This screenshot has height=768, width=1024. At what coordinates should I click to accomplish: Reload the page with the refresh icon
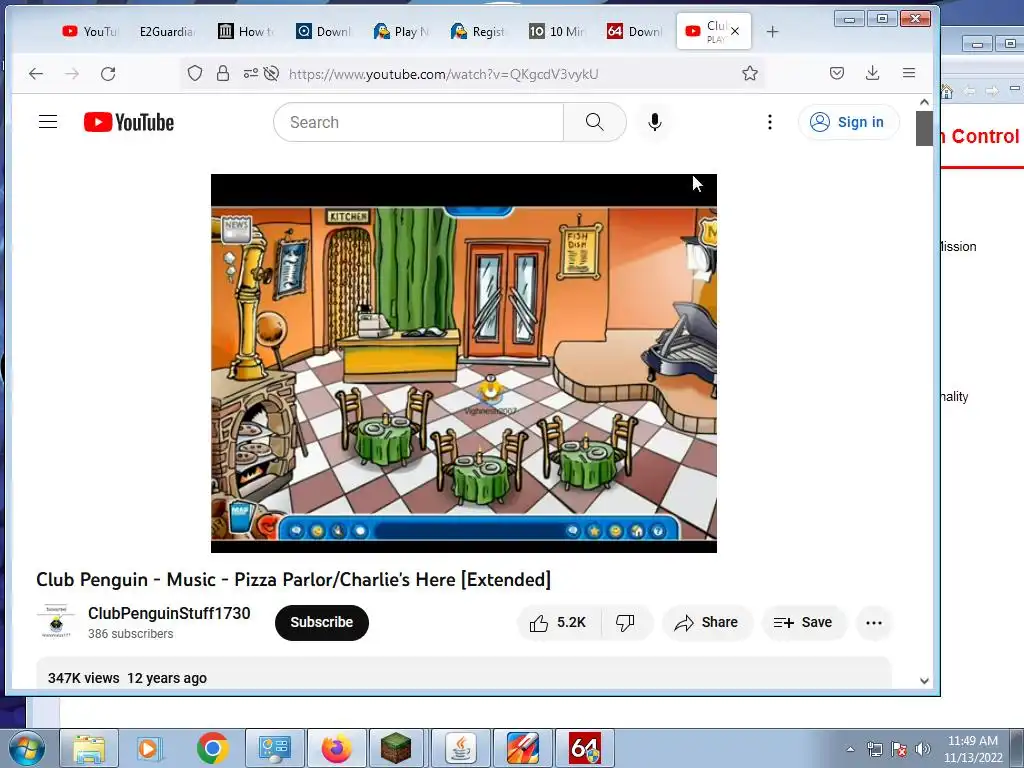[108, 74]
